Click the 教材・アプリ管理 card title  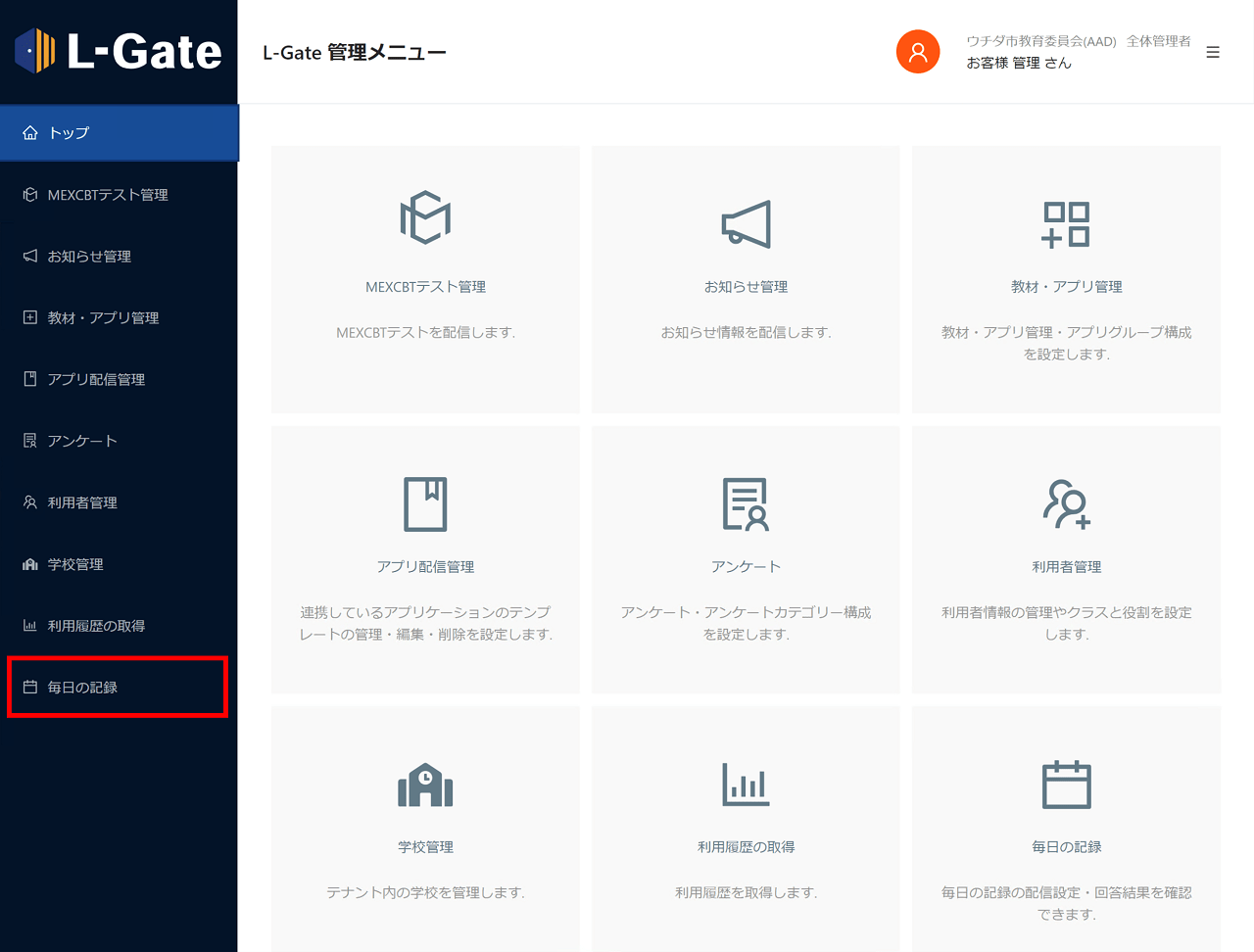click(1066, 287)
